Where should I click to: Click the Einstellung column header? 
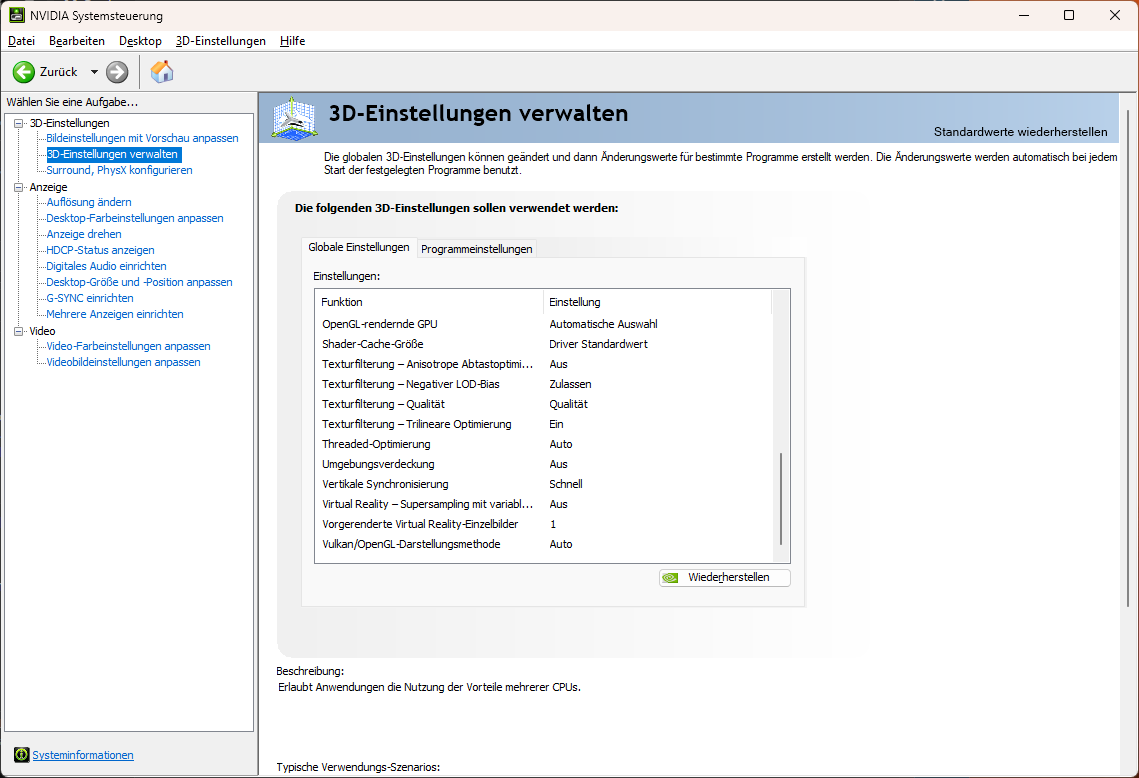pos(657,302)
